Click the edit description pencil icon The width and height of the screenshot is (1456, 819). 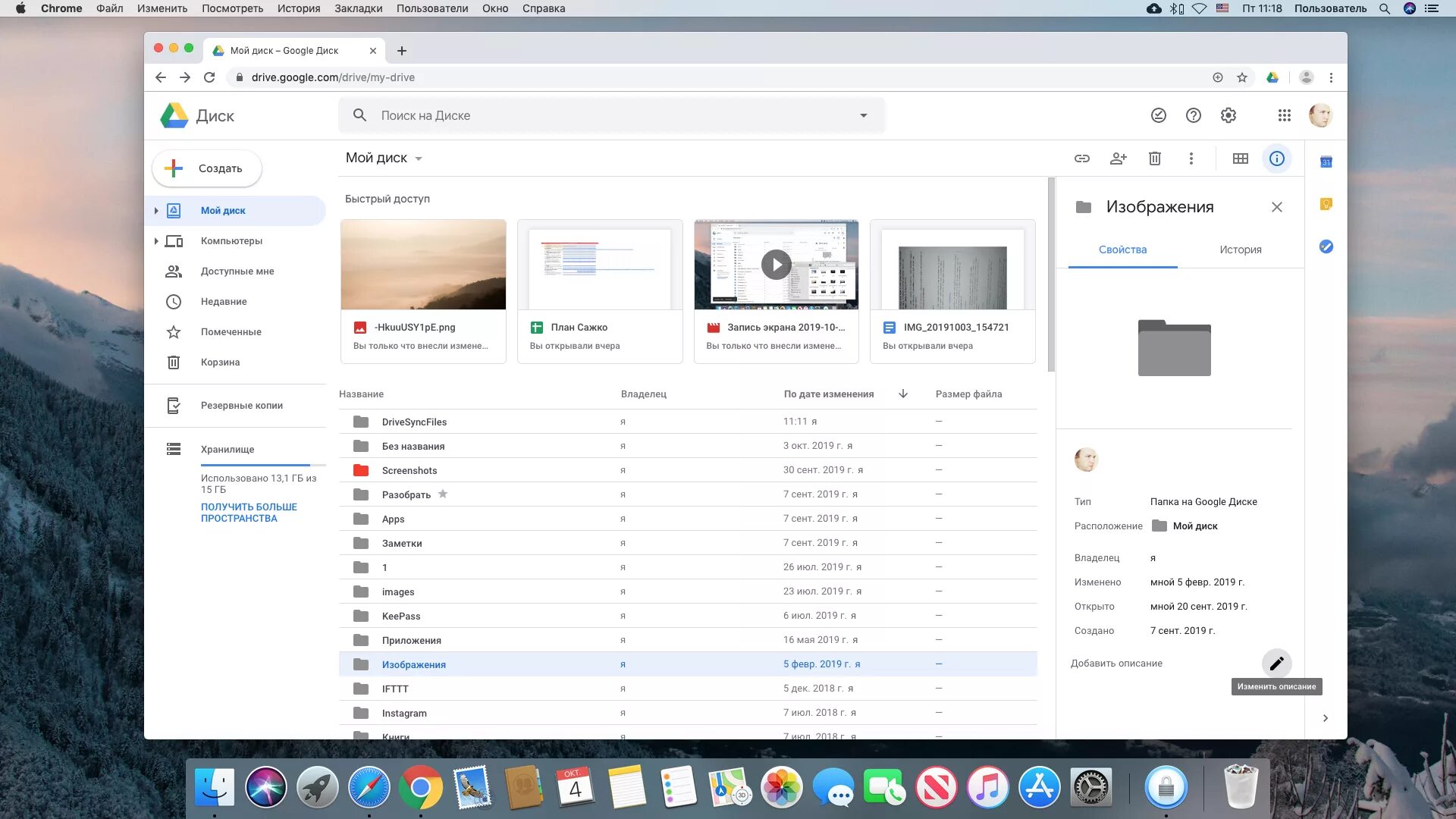point(1277,664)
